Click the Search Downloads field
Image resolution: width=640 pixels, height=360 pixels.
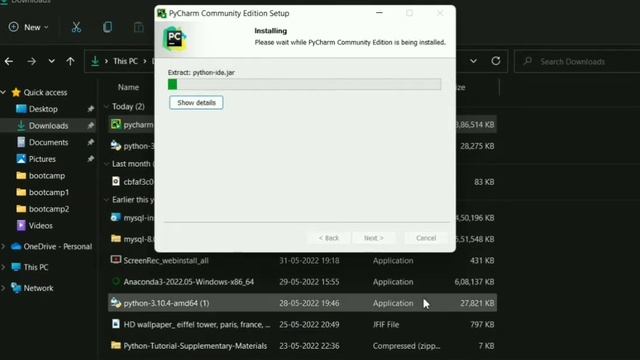[577, 62]
